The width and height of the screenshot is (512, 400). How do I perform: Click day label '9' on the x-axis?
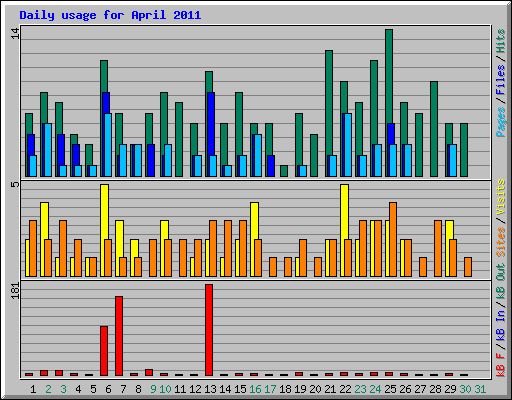click(x=153, y=389)
